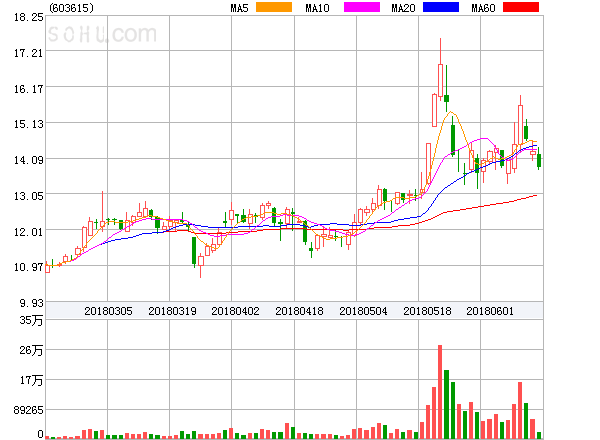Click the 26万 volume axis label

coord(31,350)
